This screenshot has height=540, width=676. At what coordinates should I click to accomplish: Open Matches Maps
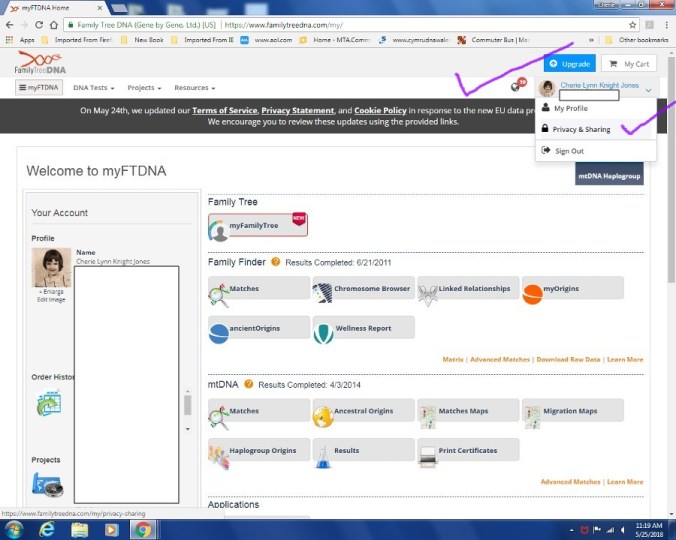point(468,411)
